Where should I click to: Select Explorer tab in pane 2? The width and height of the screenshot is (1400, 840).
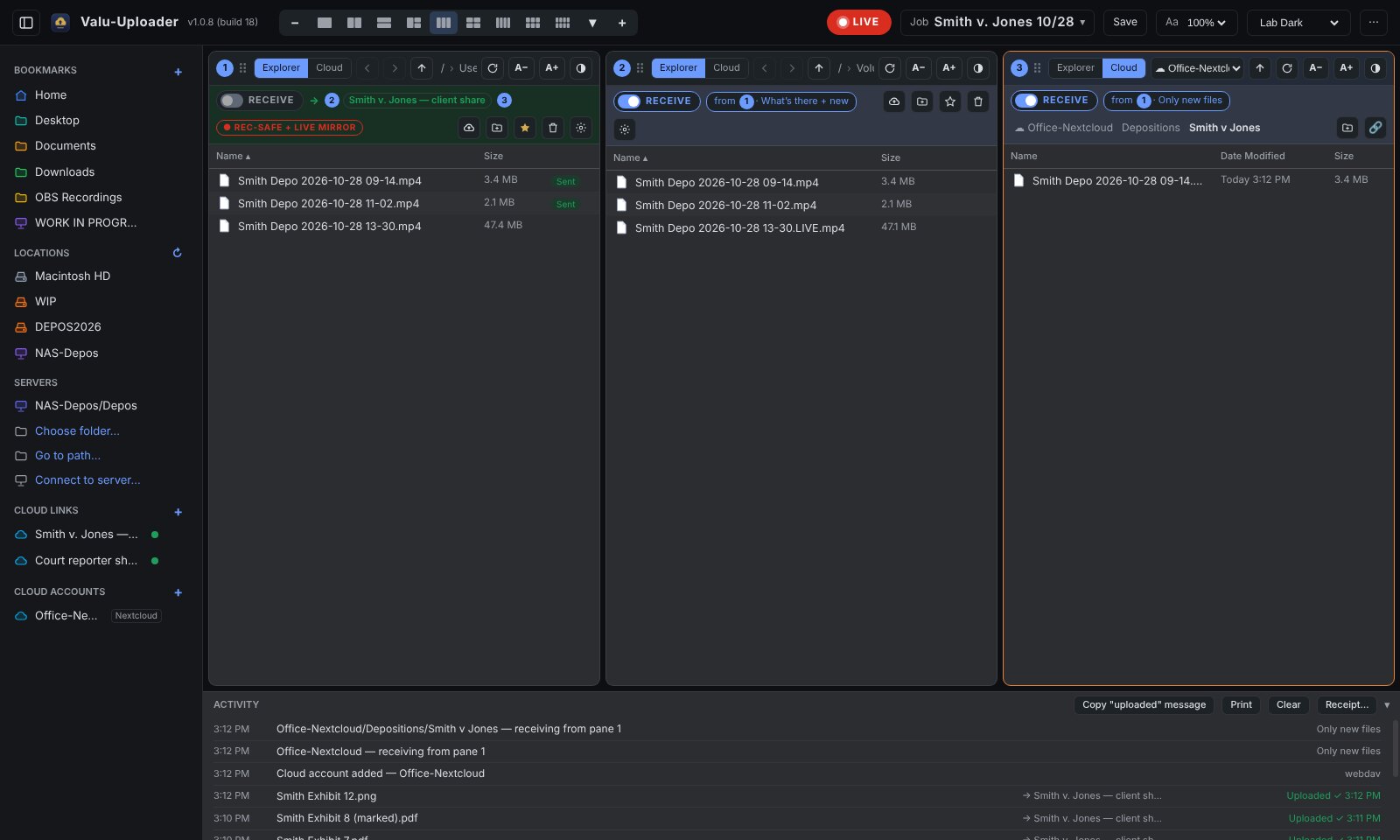click(678, 68)
